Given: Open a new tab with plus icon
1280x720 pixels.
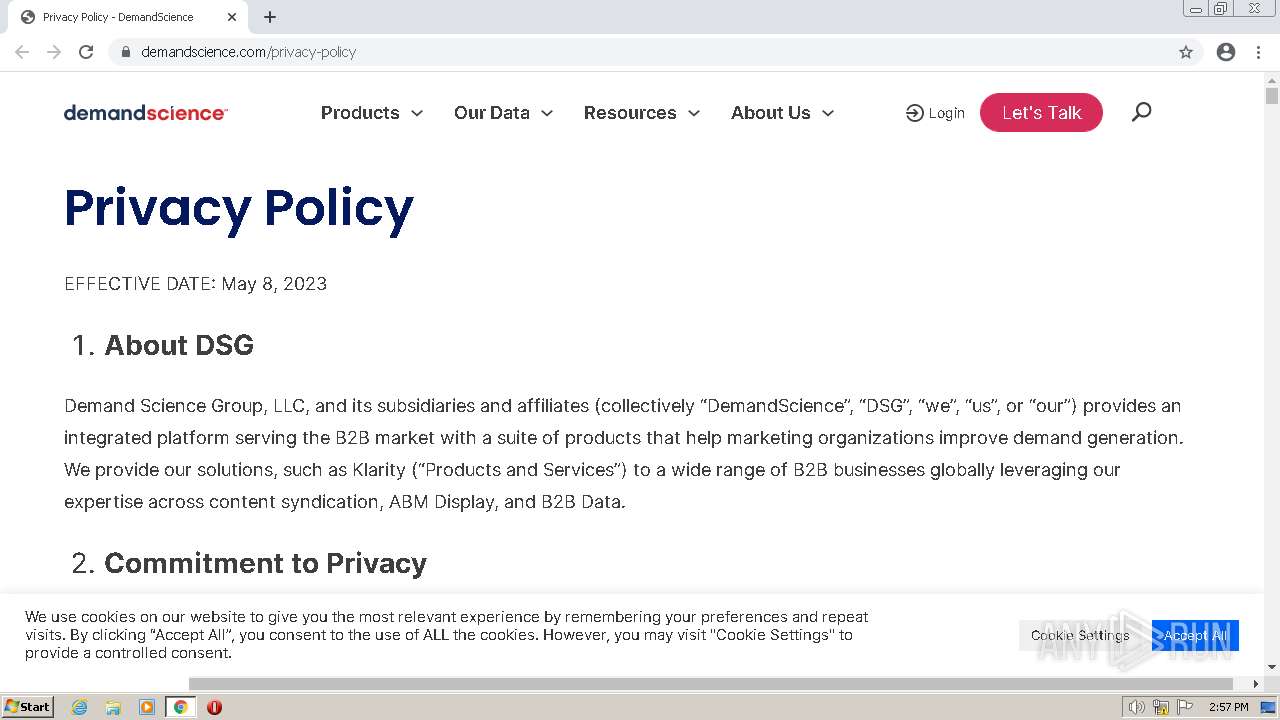Looking at the screenshot, I should (270, 17).
